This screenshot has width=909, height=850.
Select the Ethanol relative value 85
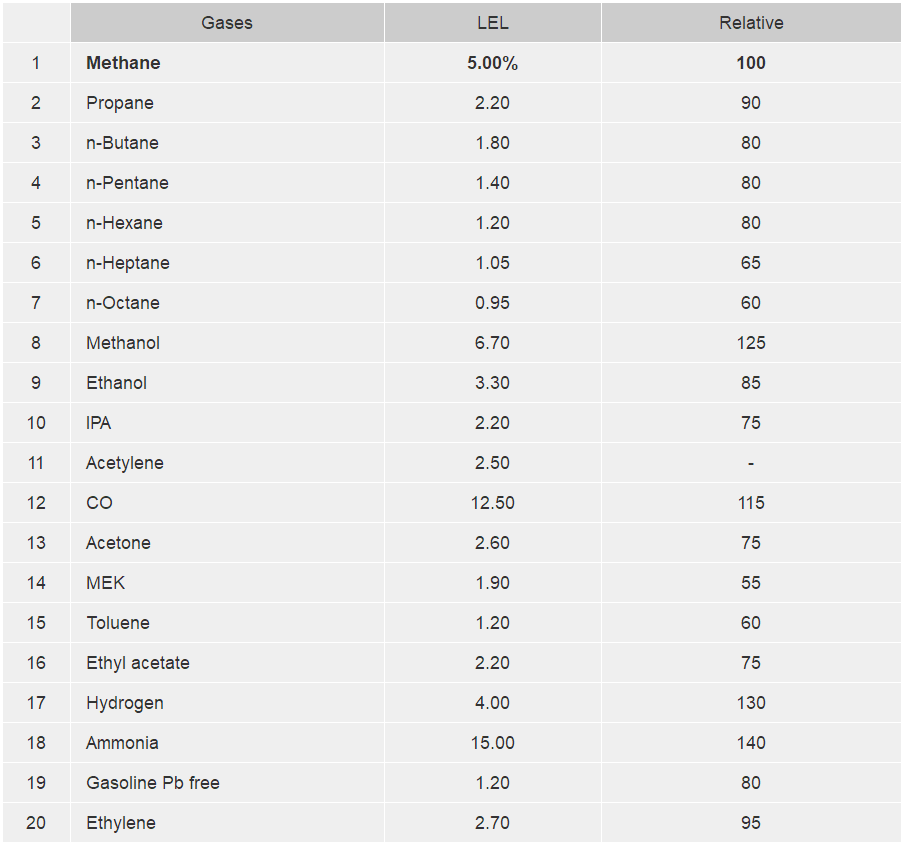[751, 383]
